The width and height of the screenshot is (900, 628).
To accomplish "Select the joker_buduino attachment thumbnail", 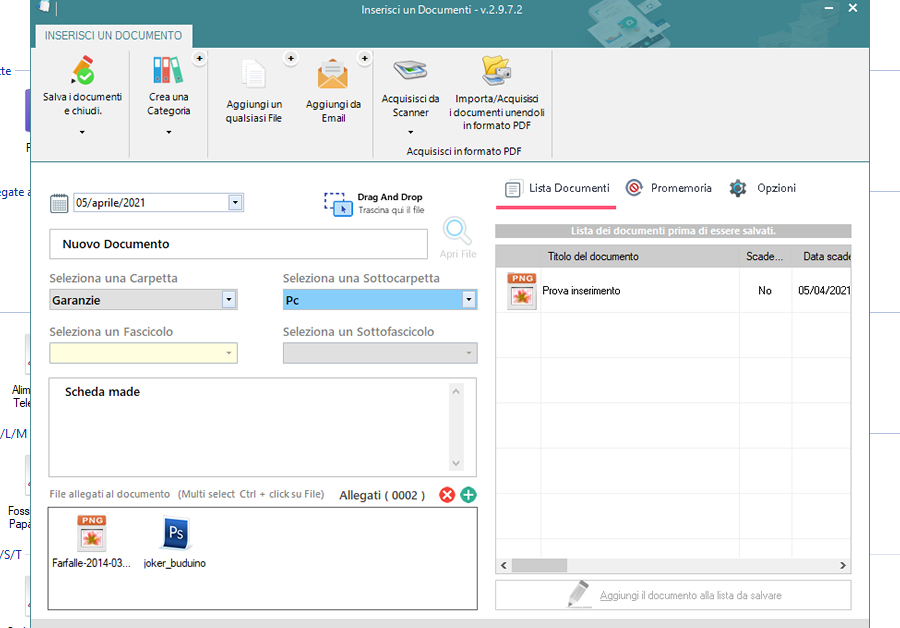I will [174, 535].
